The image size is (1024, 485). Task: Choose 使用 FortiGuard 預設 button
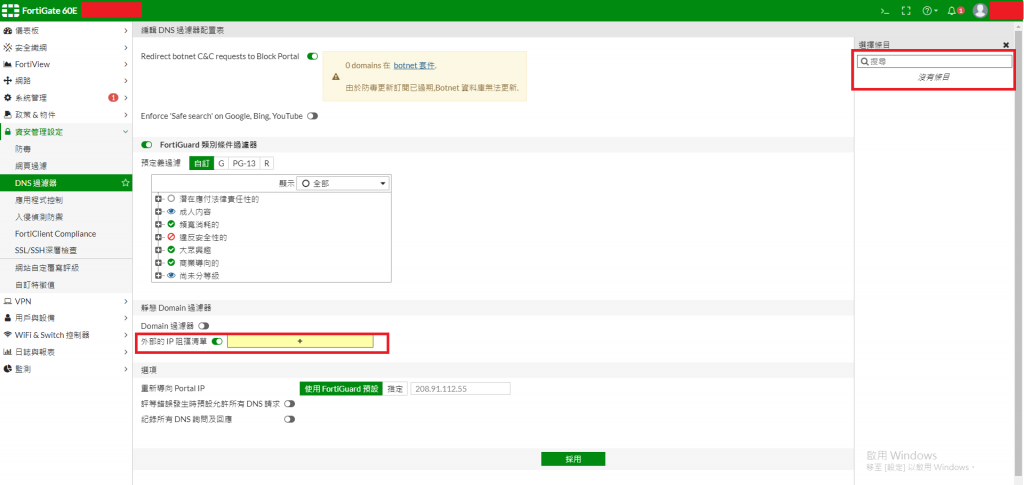click(x=341, y=388)
